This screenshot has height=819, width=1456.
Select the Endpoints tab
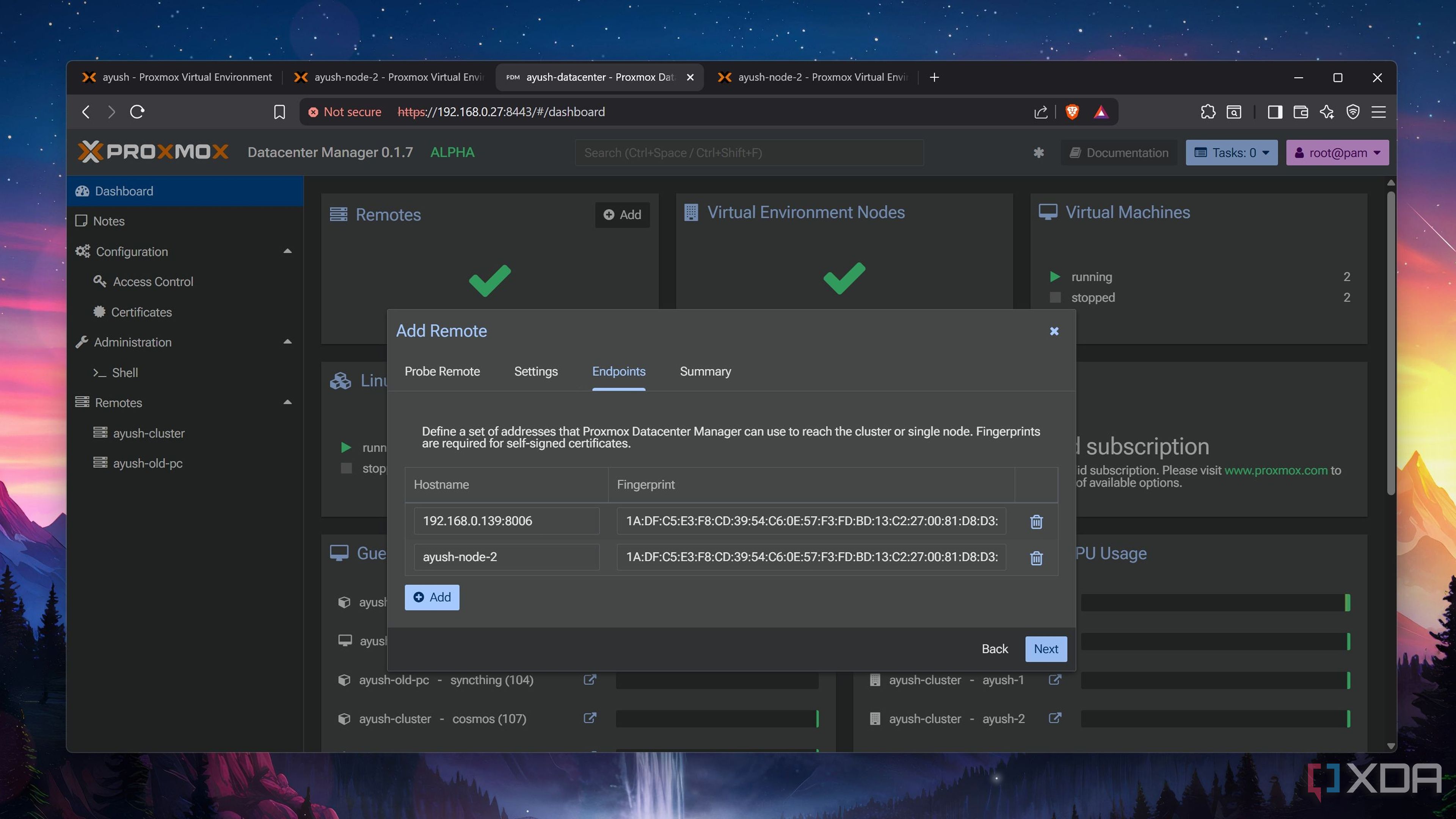[618, 371]
